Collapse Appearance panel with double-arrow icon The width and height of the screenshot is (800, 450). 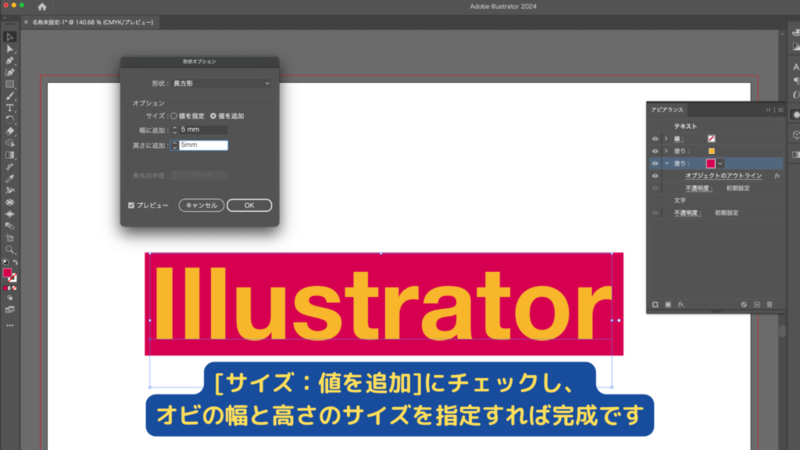768,110
